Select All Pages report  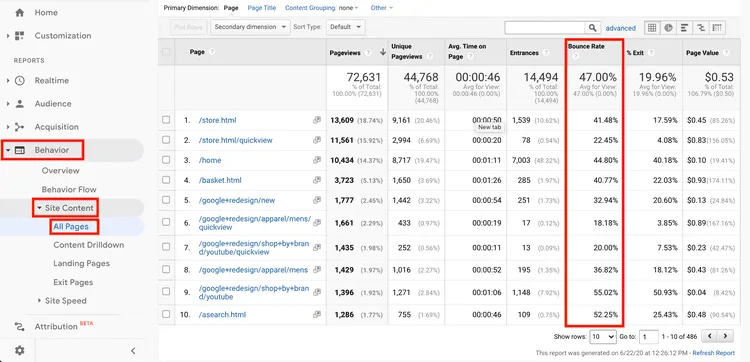[x=71, y=227]
